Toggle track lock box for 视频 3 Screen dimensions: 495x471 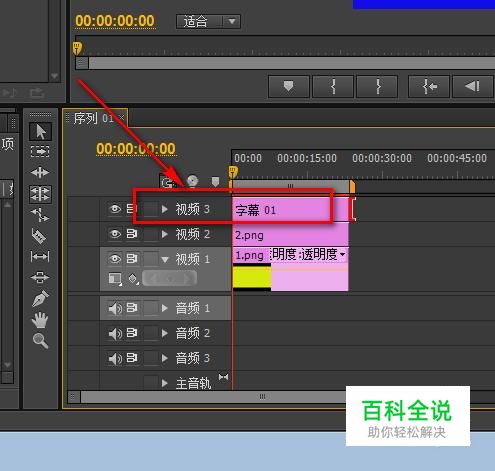tap(151, 209)
